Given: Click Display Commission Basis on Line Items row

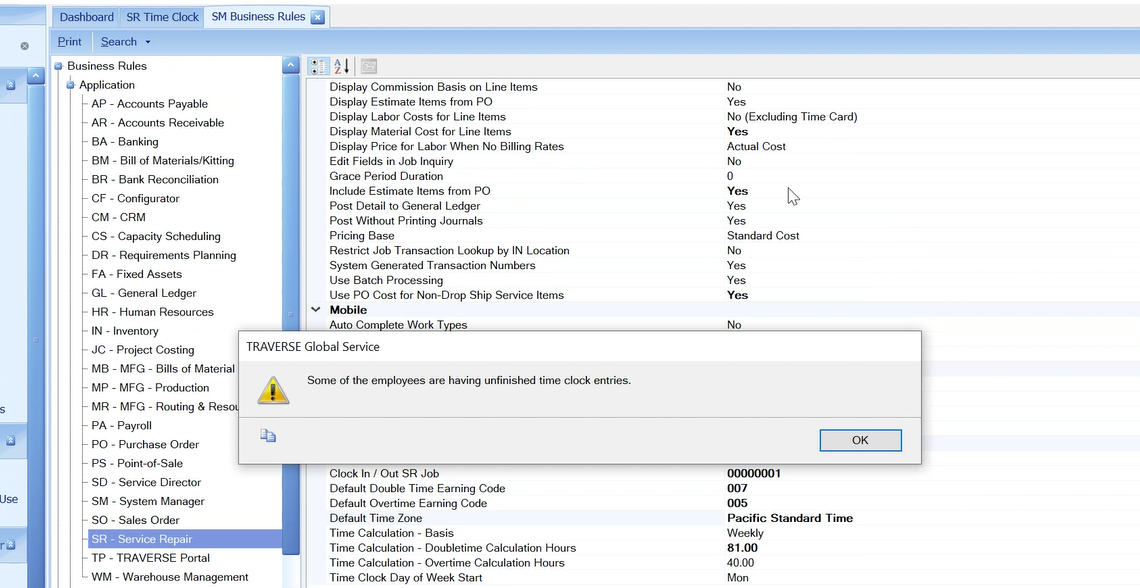Looking at the screenshot, I should coord(723,86).
